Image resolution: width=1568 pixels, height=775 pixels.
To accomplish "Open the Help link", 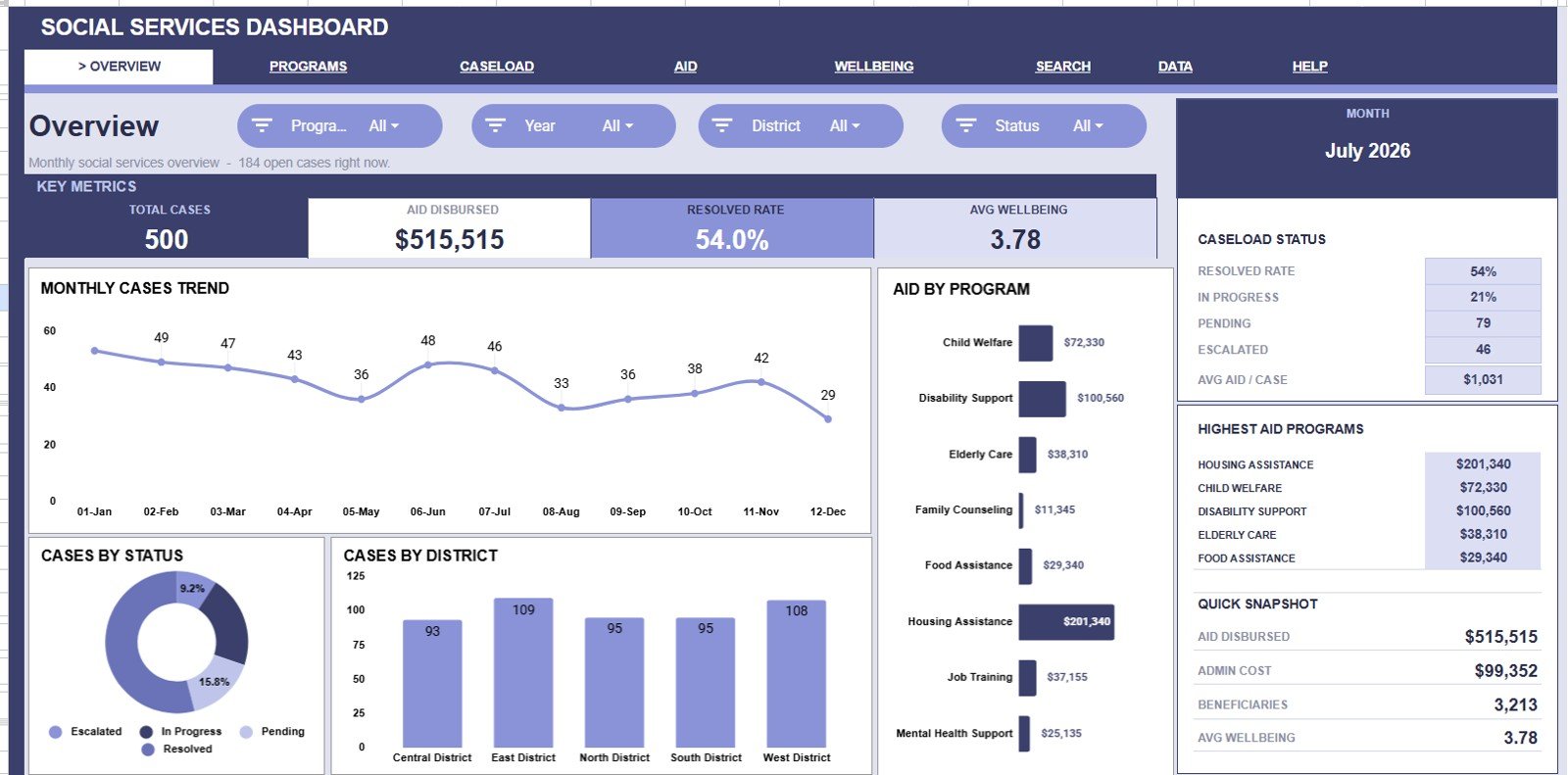I will pyautogui.click(x=1310, y=67).
